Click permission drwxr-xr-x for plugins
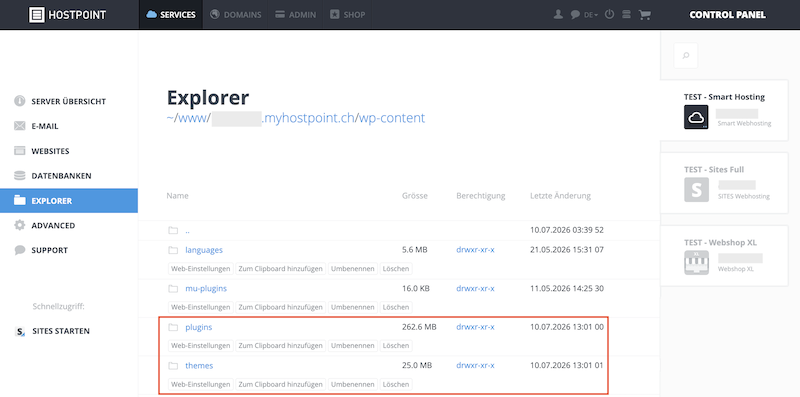Screen dimensions: 800x397 point(475,327)
